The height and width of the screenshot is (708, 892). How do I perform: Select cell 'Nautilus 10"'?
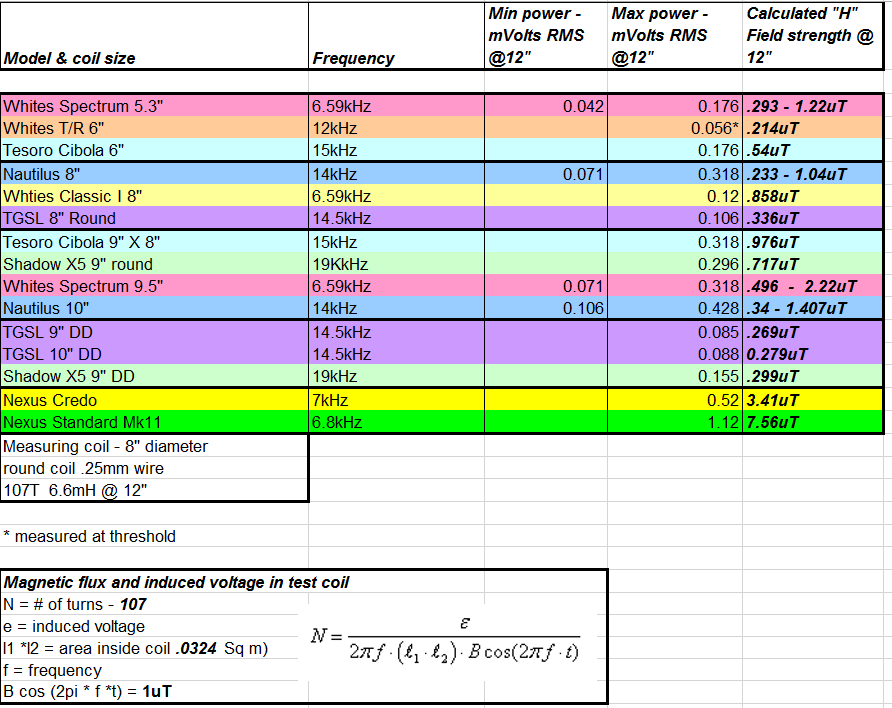pyautogui.click(x=155, y=308)
